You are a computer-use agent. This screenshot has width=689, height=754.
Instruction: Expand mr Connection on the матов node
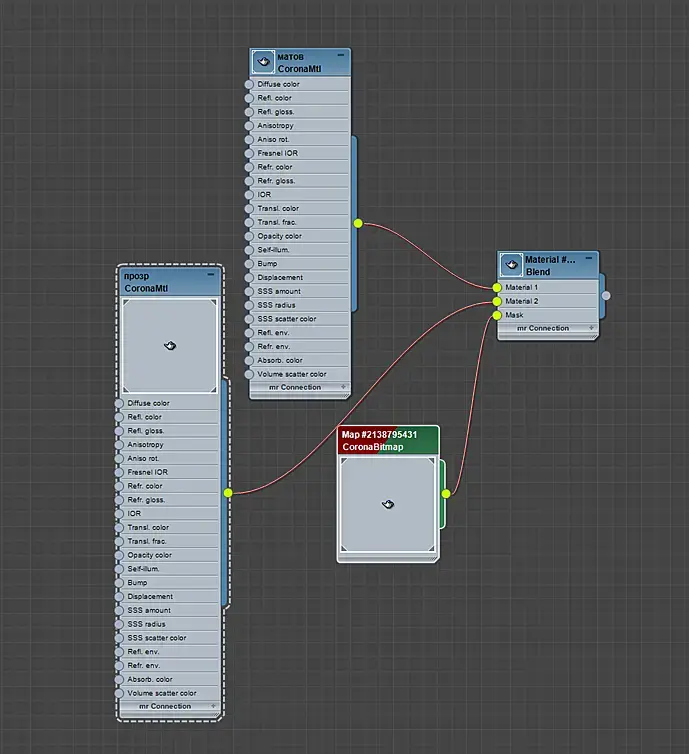(x=343, y=387)
